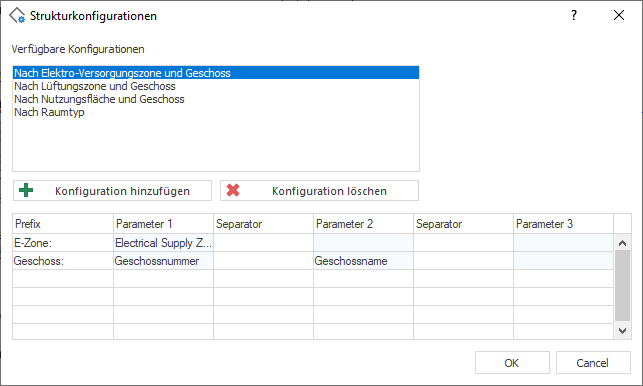The image size is (643, 386).
Task: Click 'Konfiguration hinzufügen' button
Action: pyautogui.click(x=112, y=191)
